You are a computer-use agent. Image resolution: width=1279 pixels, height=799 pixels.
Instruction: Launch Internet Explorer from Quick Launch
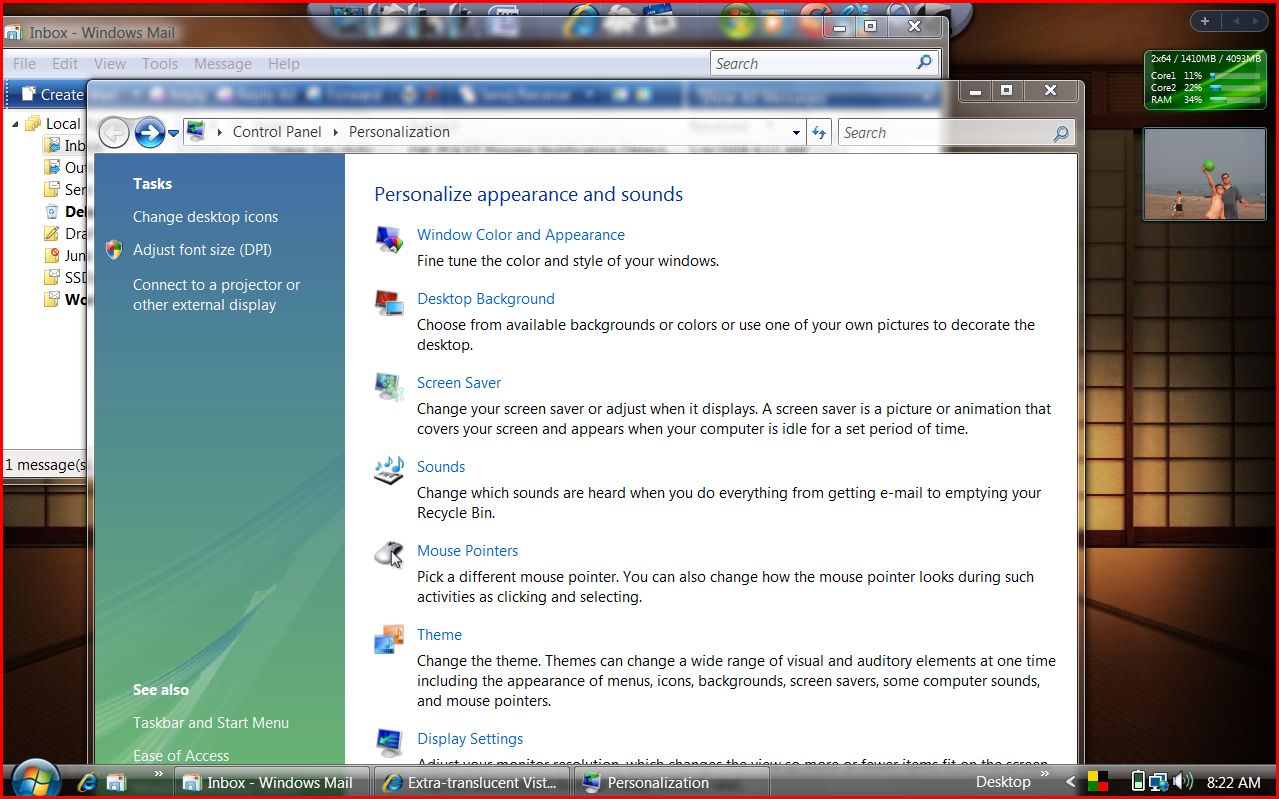click(87, 782)
